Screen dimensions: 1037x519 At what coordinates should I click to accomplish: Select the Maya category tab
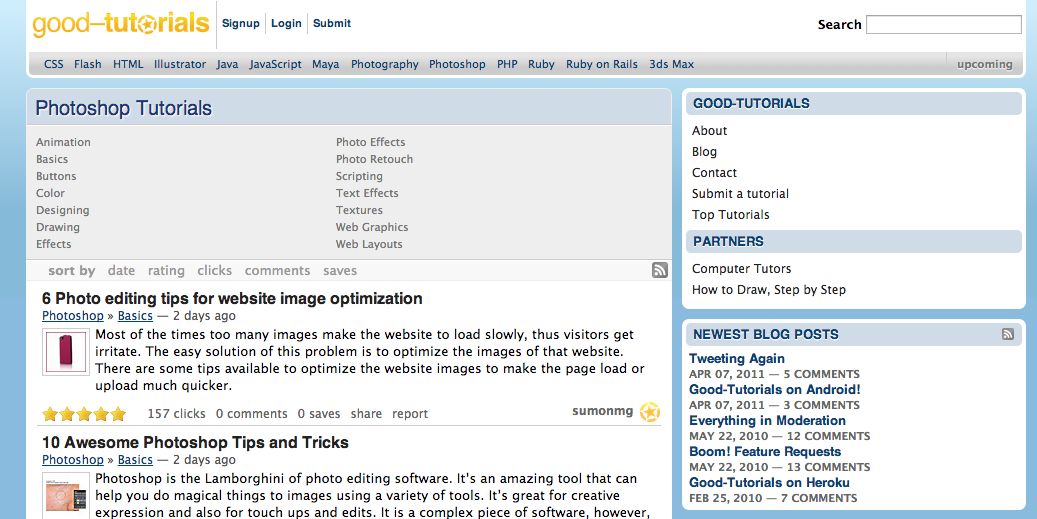click(x=325, y=64)
